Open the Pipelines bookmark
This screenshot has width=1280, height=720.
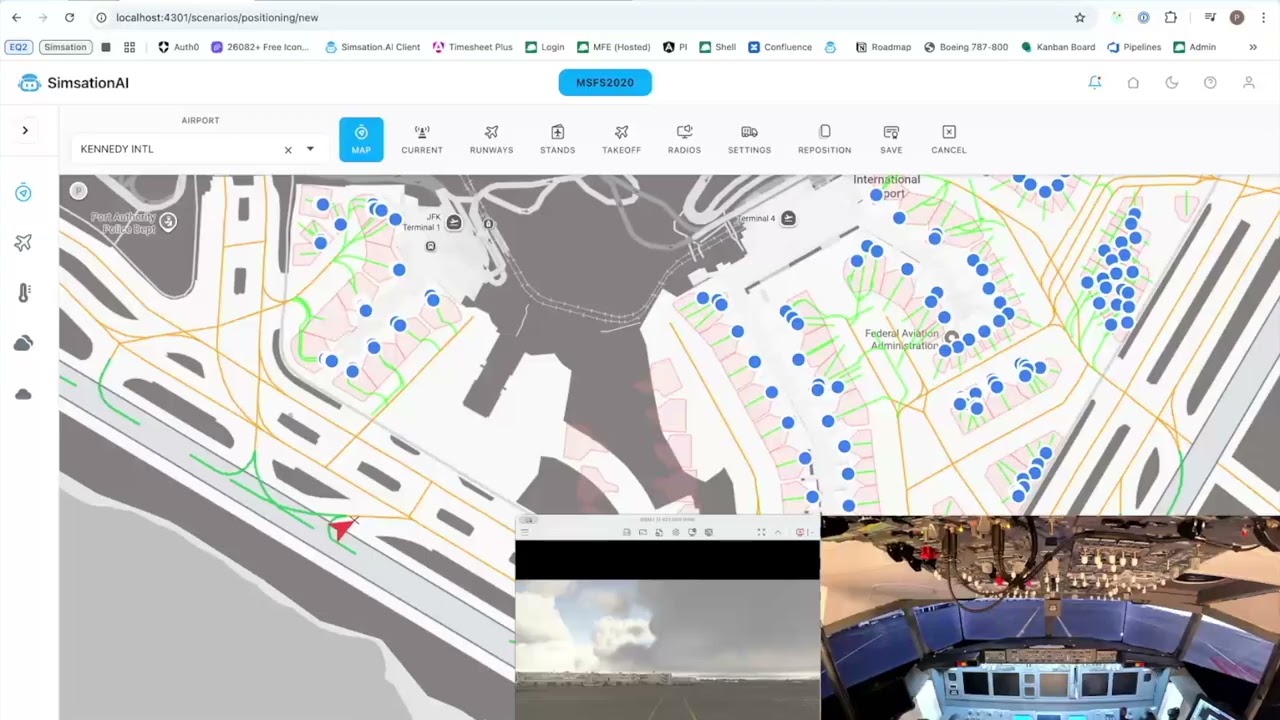[x=1134, y=47]
